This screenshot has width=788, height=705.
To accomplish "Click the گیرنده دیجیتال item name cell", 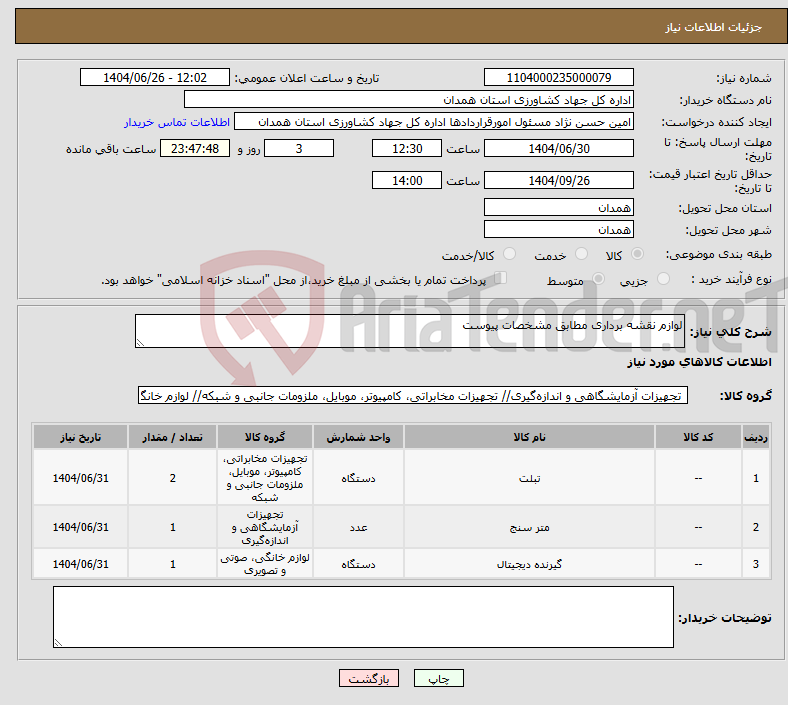I will point(529,564).
